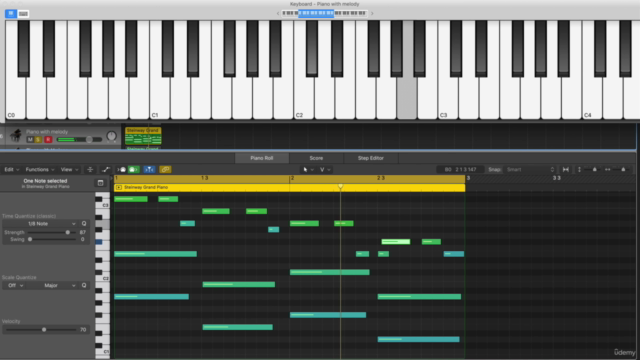Toggle the blue Catch Playhead button

(x=149, y=169)
